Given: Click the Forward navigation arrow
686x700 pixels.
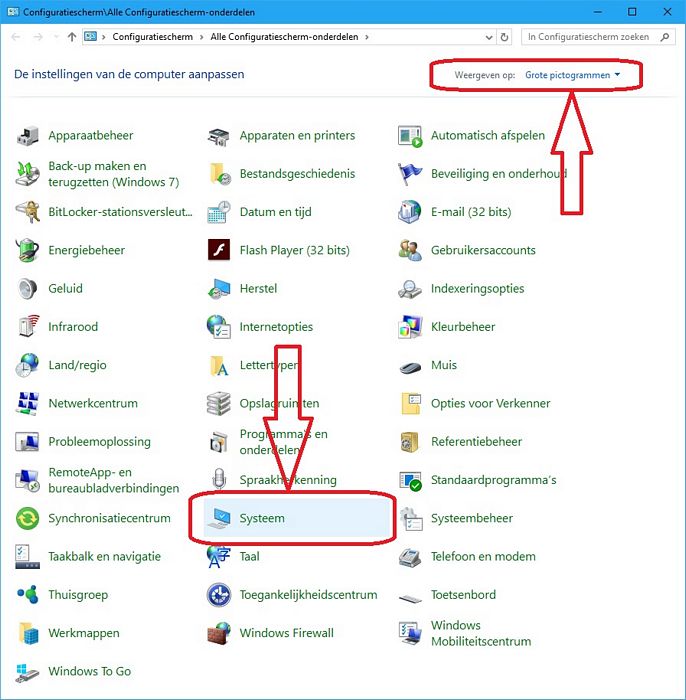Looking at the screenshot, I should pos(38,37).
